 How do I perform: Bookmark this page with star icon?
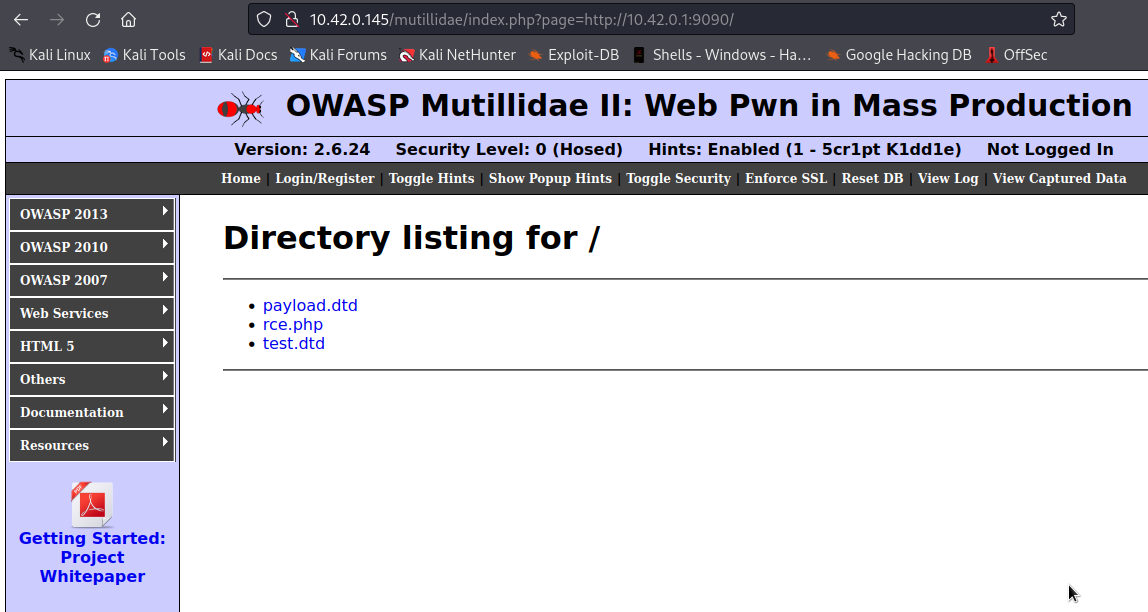(1059, 20)
